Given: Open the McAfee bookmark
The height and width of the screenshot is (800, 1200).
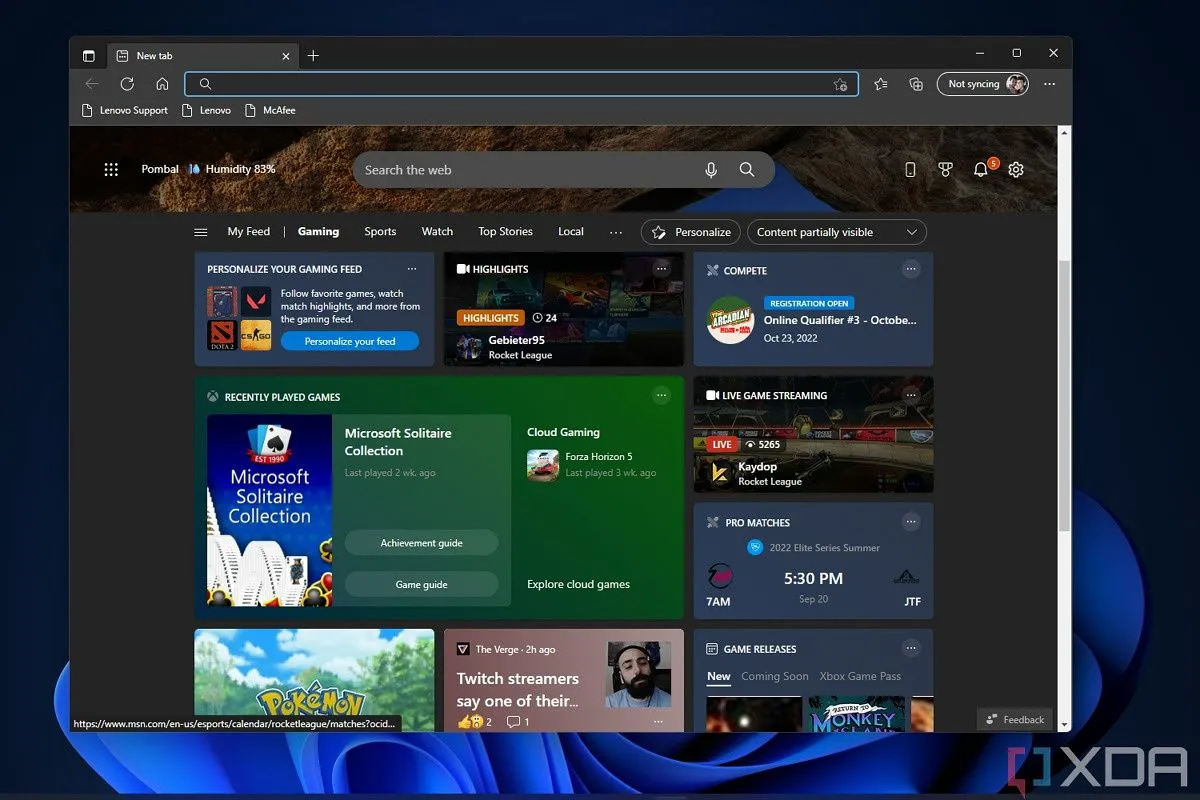Looking at the screenshot, I should tap(270, 110).
